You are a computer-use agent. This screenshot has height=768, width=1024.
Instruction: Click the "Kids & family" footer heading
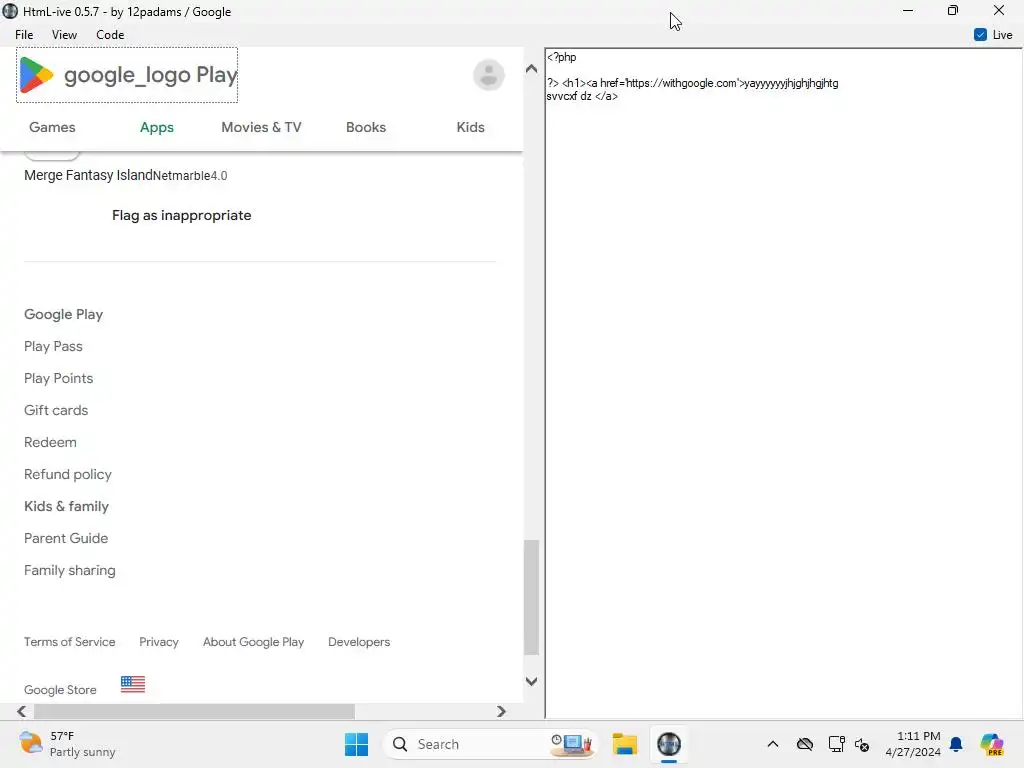[x=66, y=506]
